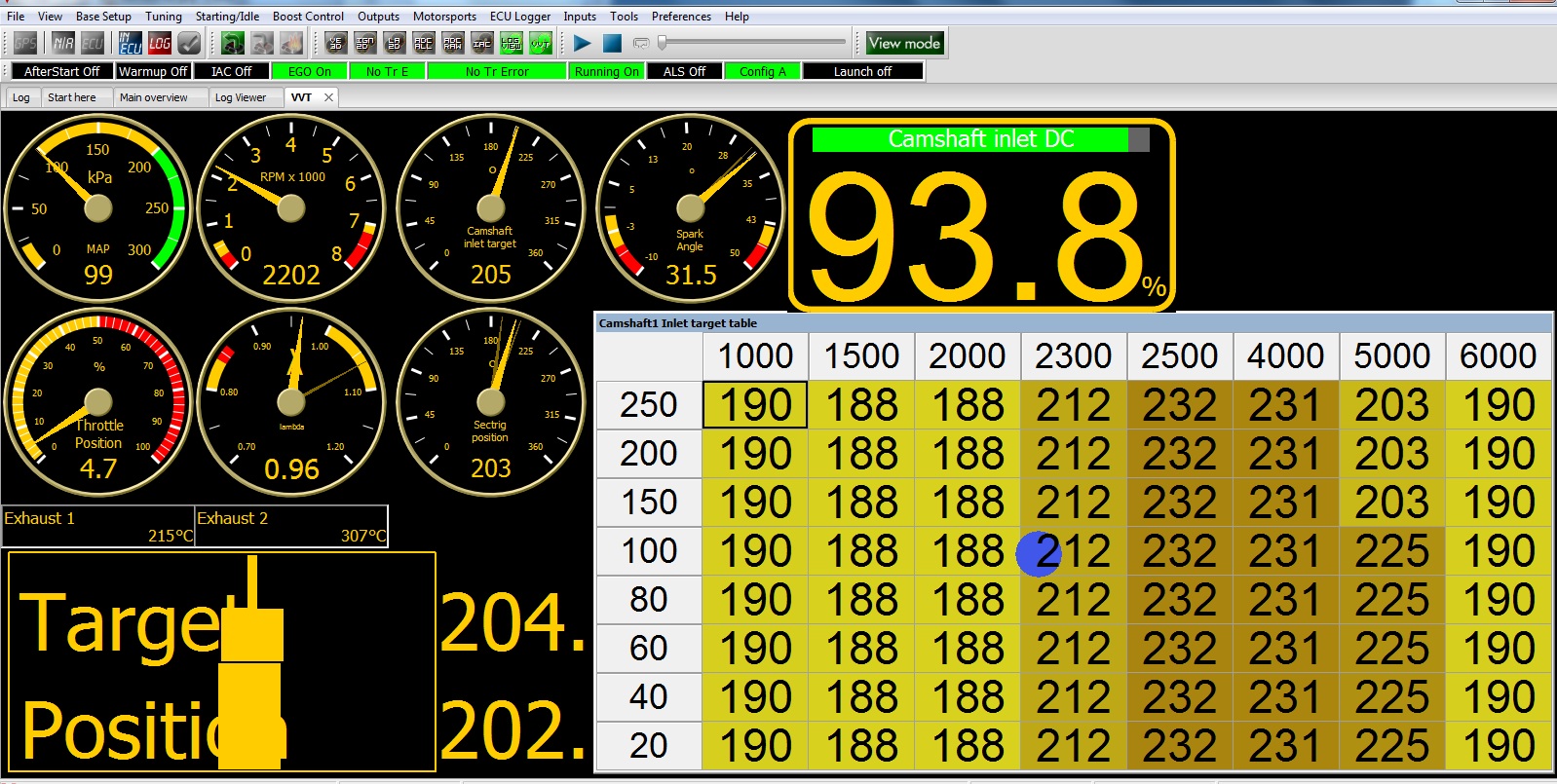The image size is (1557, 784).
Task: Click the EGO On status indicator
Action: [x=309, y=71]
